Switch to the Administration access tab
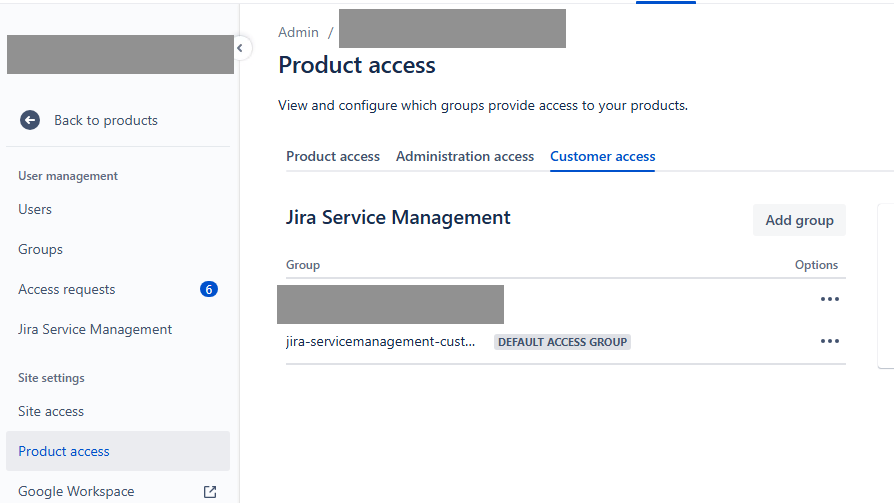Screen dimensions: 894x503 pos(465,156)
